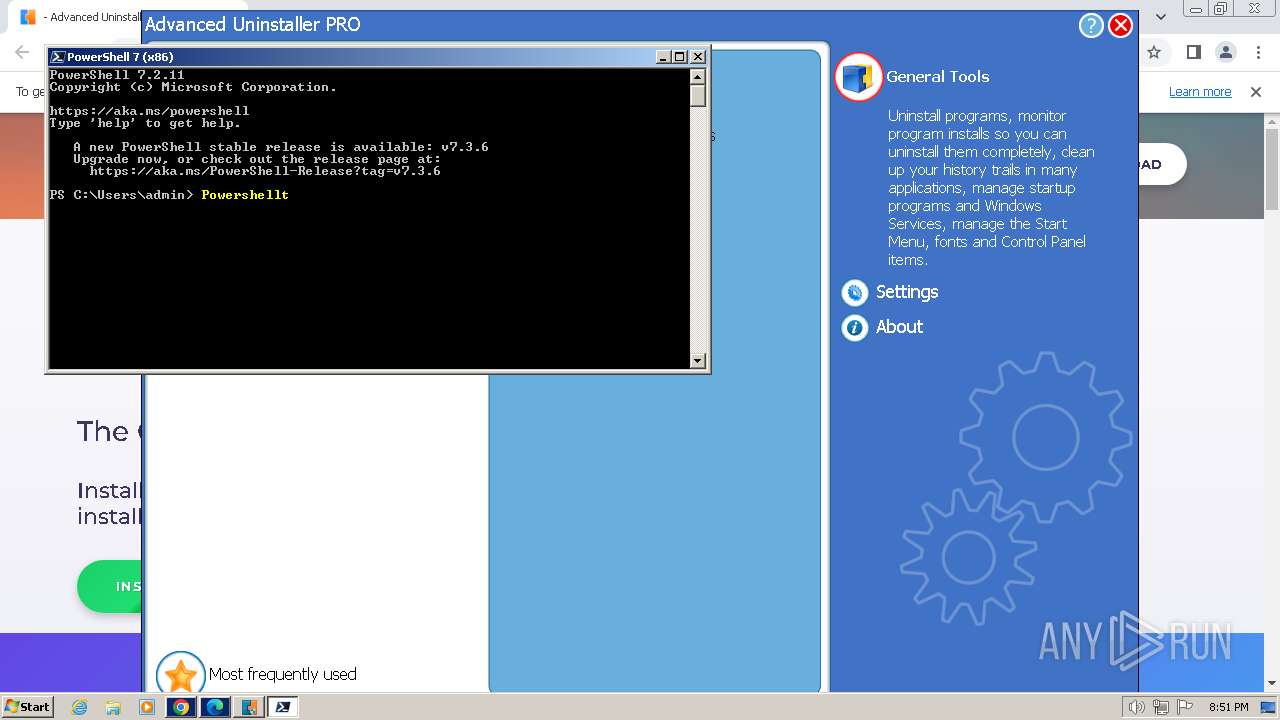Image resolution: width=1280 pixels, height=720 pixels.
Task: Click the PowerShell title bar icon
Action: (x=58, y=57)
